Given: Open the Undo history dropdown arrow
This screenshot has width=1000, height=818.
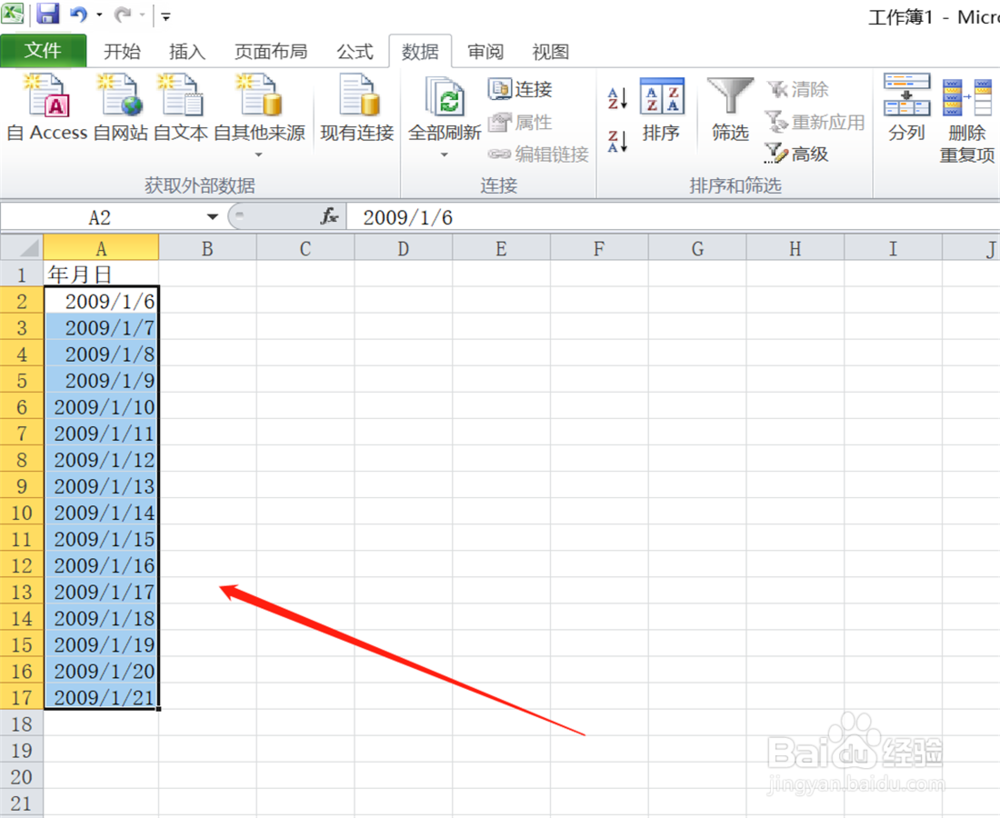Looking at the screenshot, I should 99,15.
